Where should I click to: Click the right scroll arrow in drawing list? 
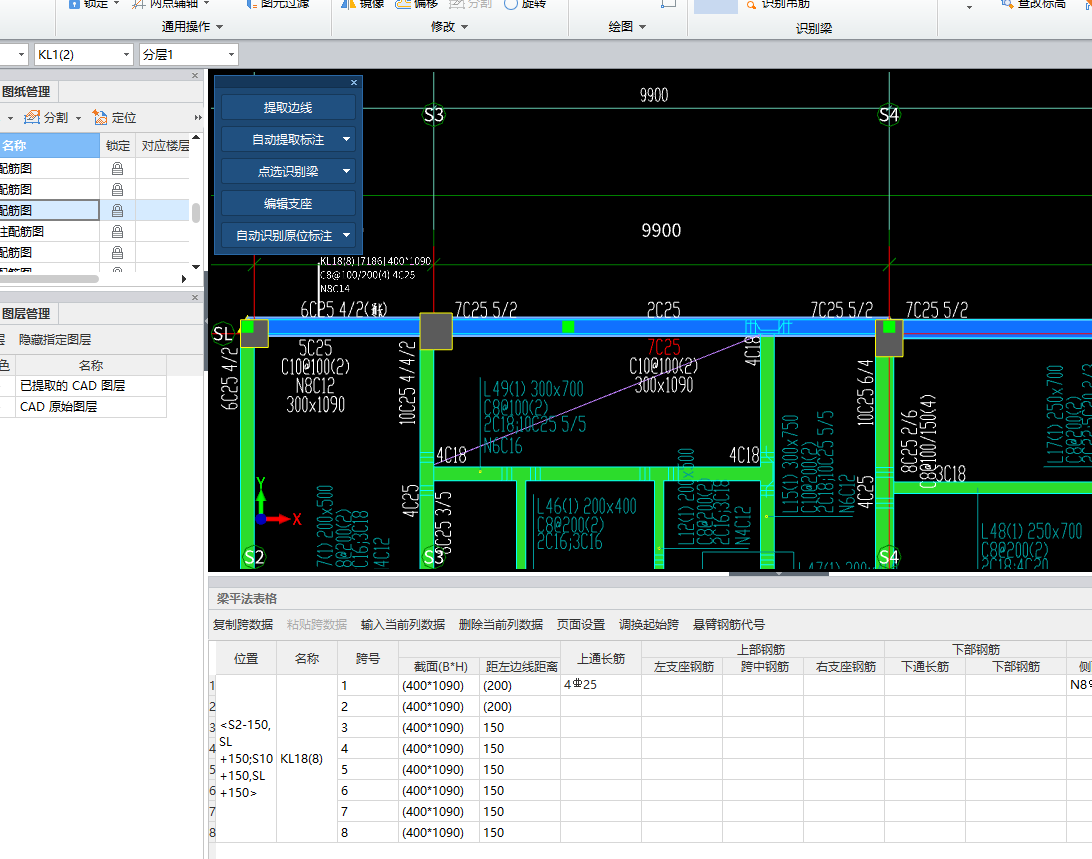click(184, 279)
